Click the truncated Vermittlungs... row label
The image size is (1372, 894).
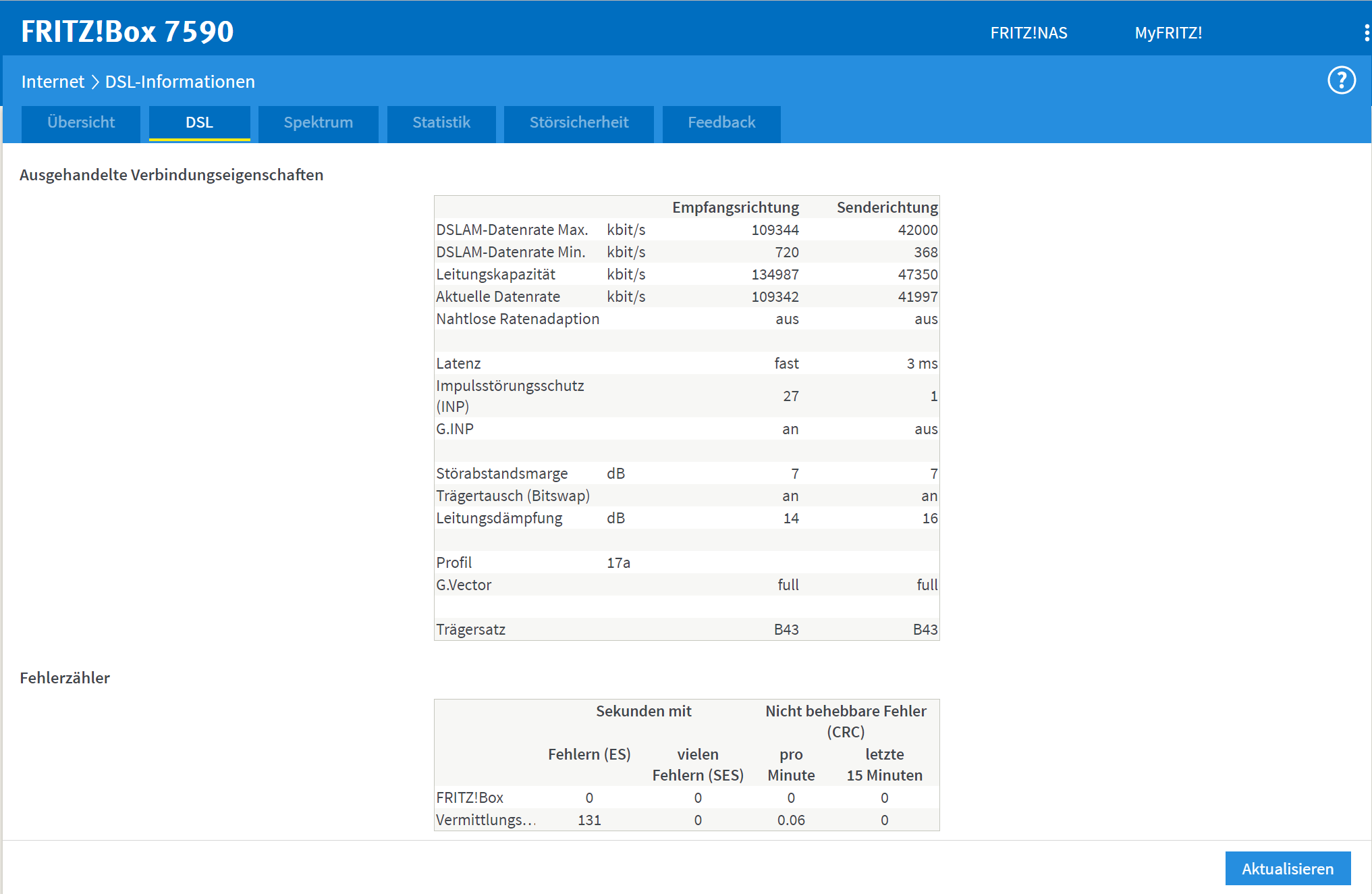486,820
